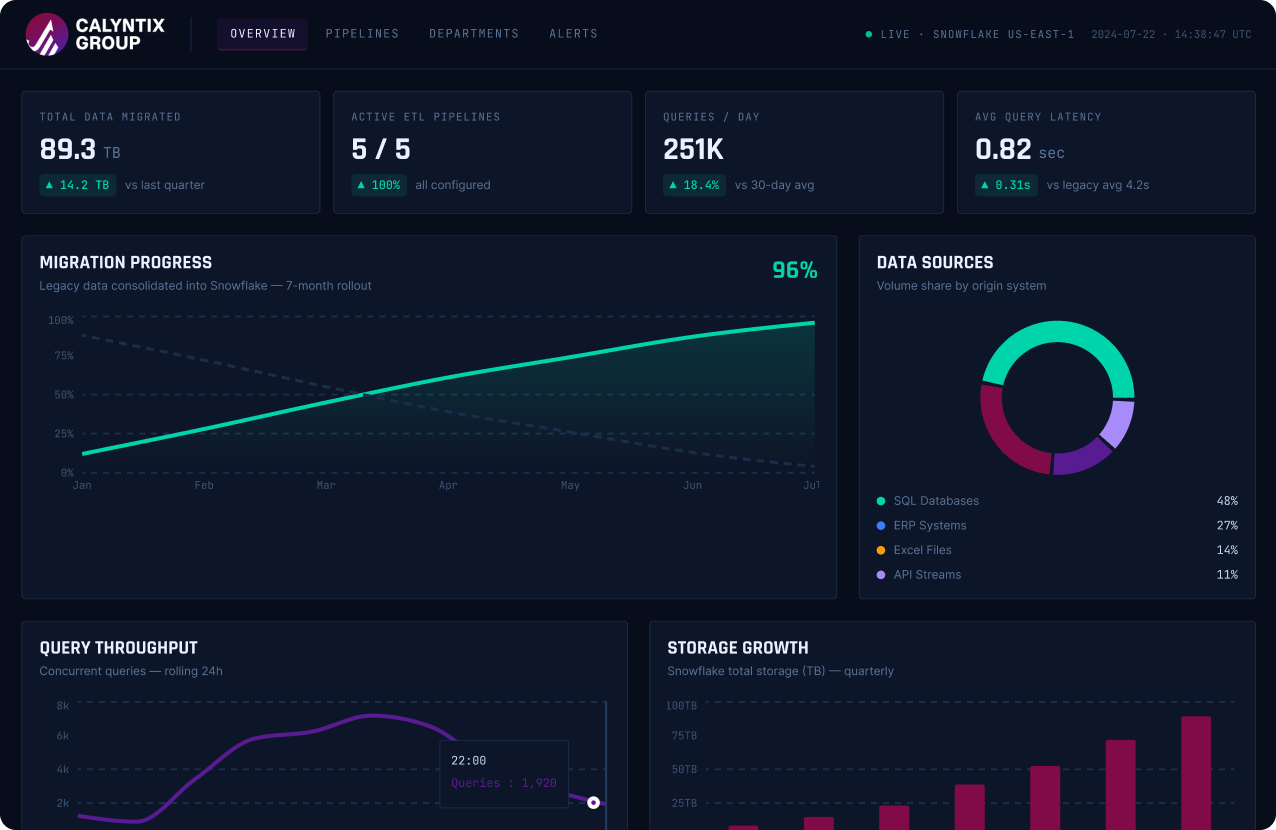Click the Queries : 1,920 tooltip text
The width and height of the screenshot is (1276, 830).
pyautogui.click(x=504, y=783)
